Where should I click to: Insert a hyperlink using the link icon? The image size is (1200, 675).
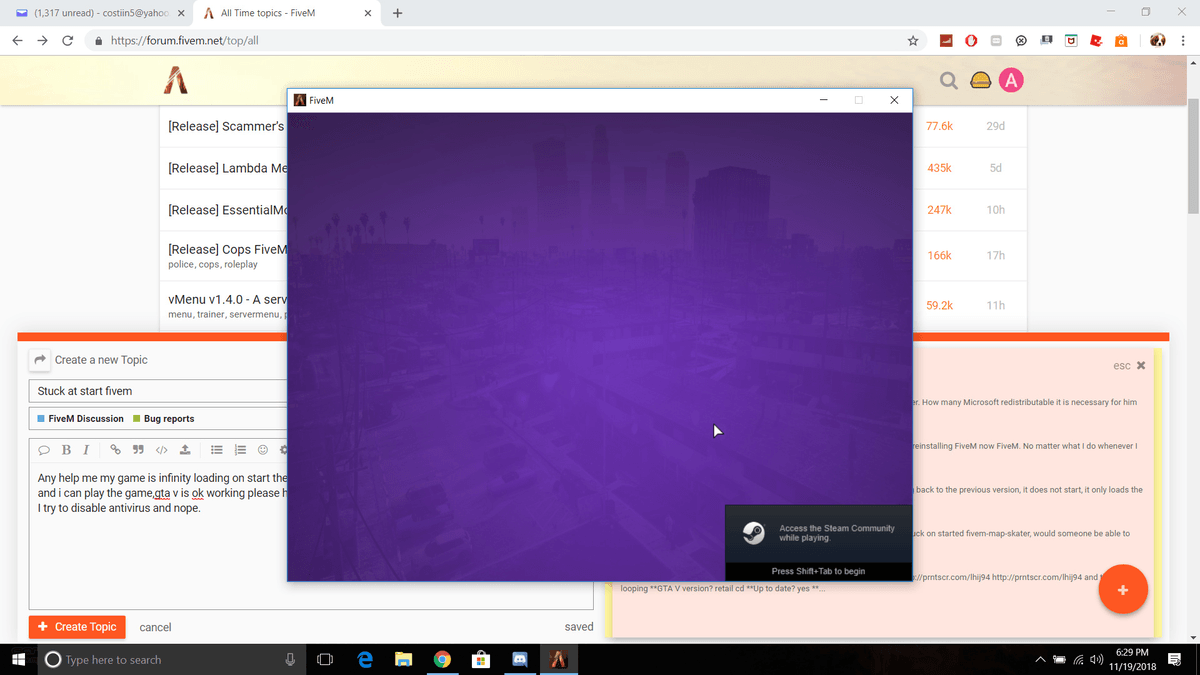click(x=116, y=450)
